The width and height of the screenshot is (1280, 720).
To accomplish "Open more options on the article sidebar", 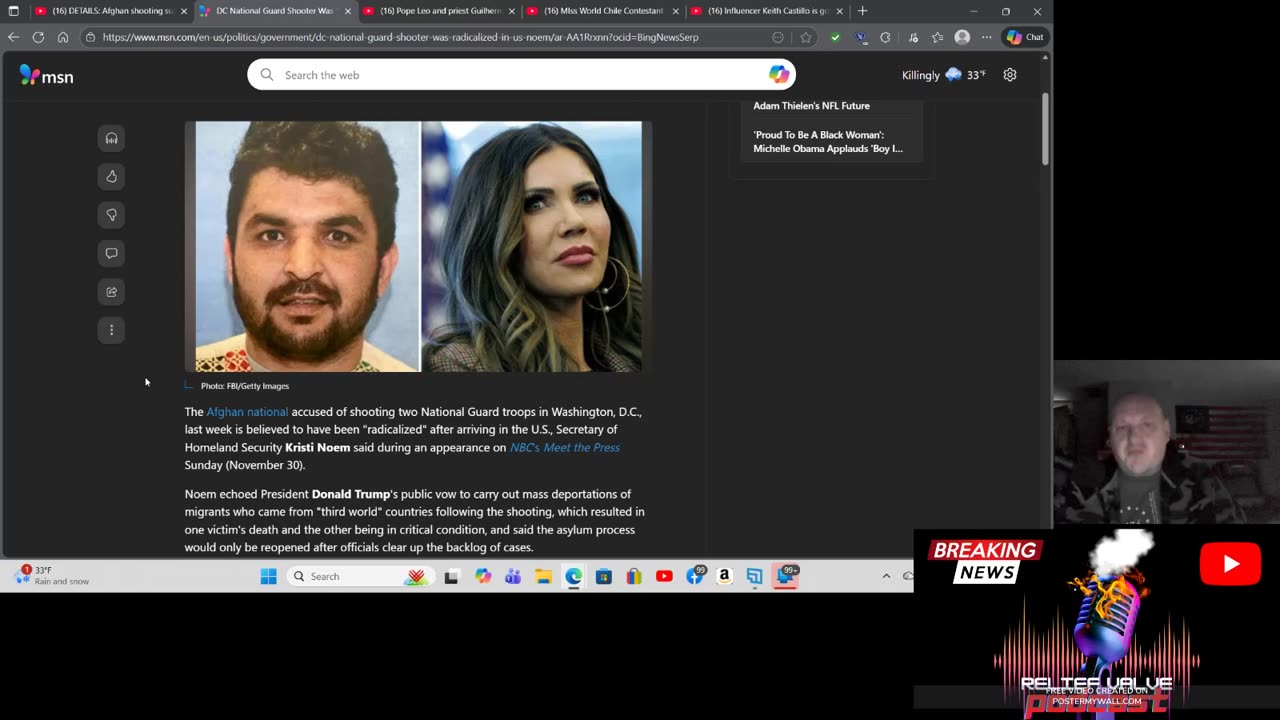I will (111, 330).
